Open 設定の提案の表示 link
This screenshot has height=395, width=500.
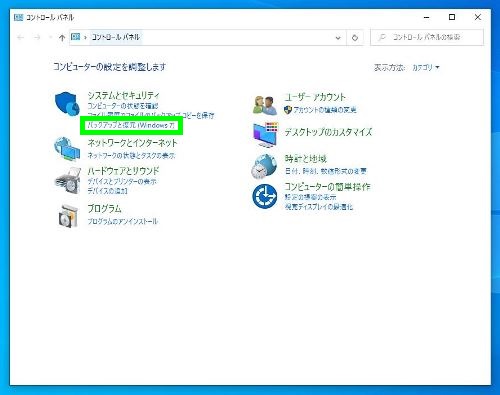[x=310, y=197]
